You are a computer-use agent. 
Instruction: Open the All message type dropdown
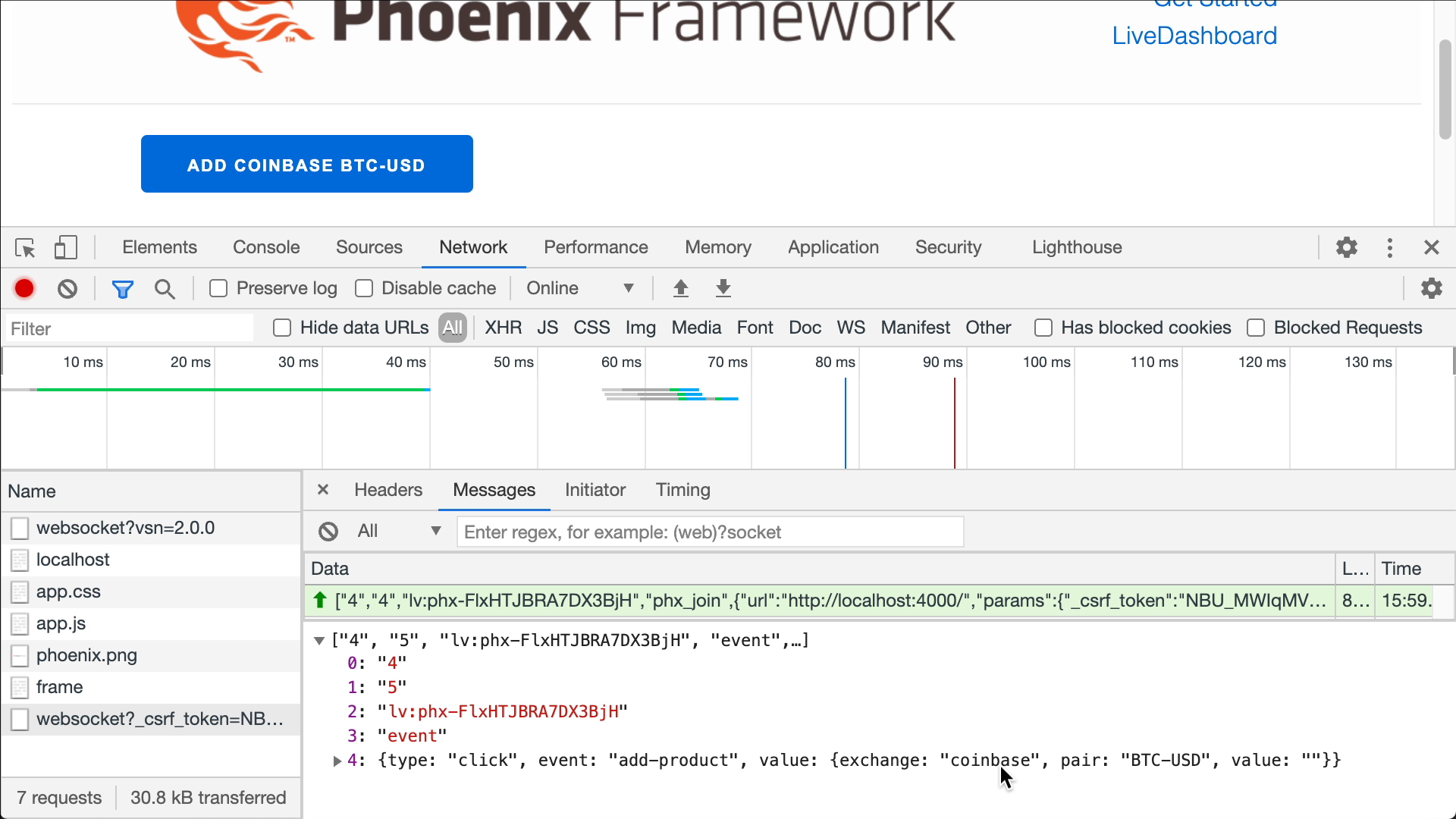(399, 531)
